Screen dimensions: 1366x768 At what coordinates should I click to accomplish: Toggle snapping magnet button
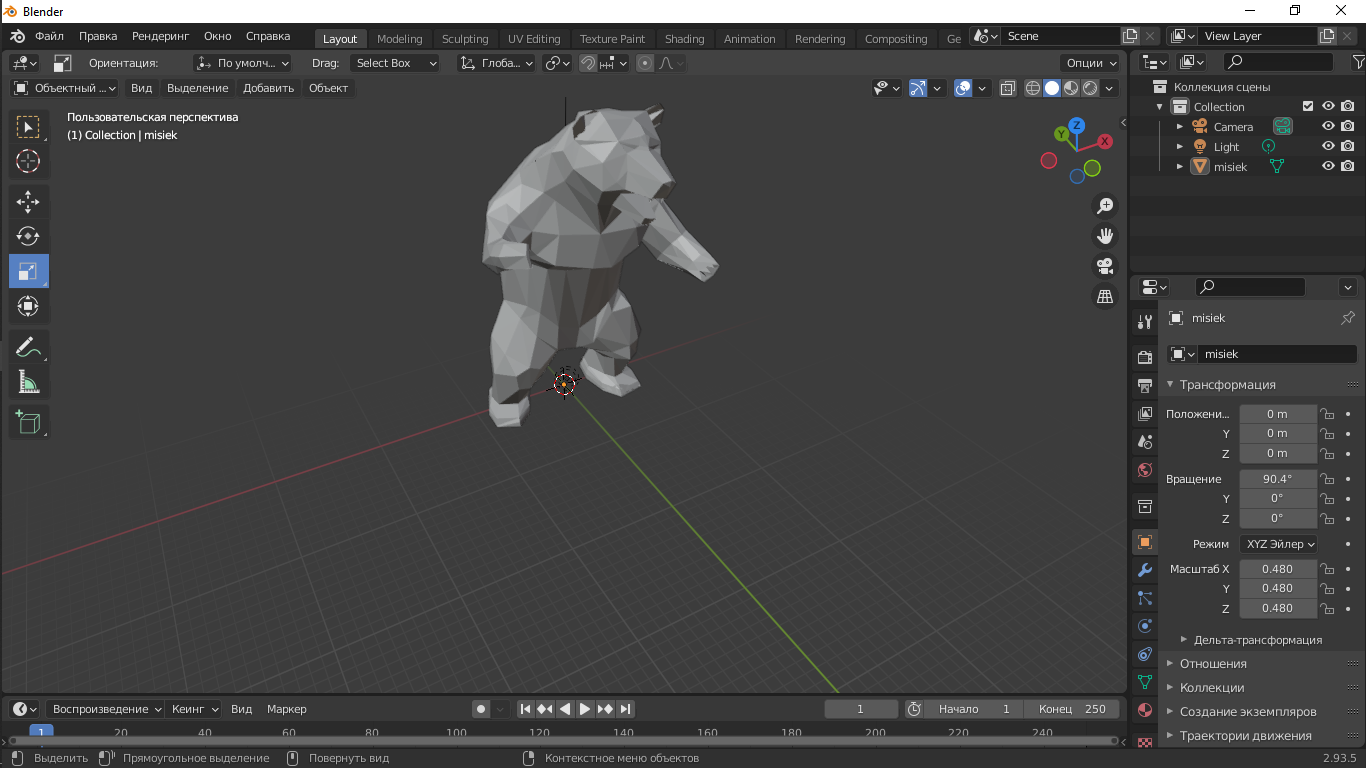pyautogui.click(x=588, y=63)
